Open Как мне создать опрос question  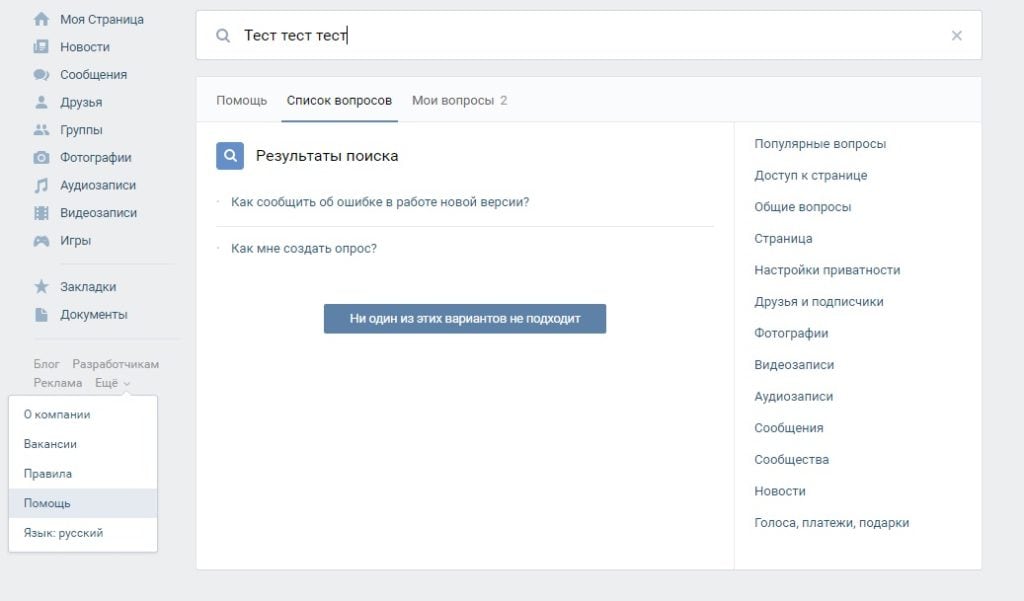point(304,248)
